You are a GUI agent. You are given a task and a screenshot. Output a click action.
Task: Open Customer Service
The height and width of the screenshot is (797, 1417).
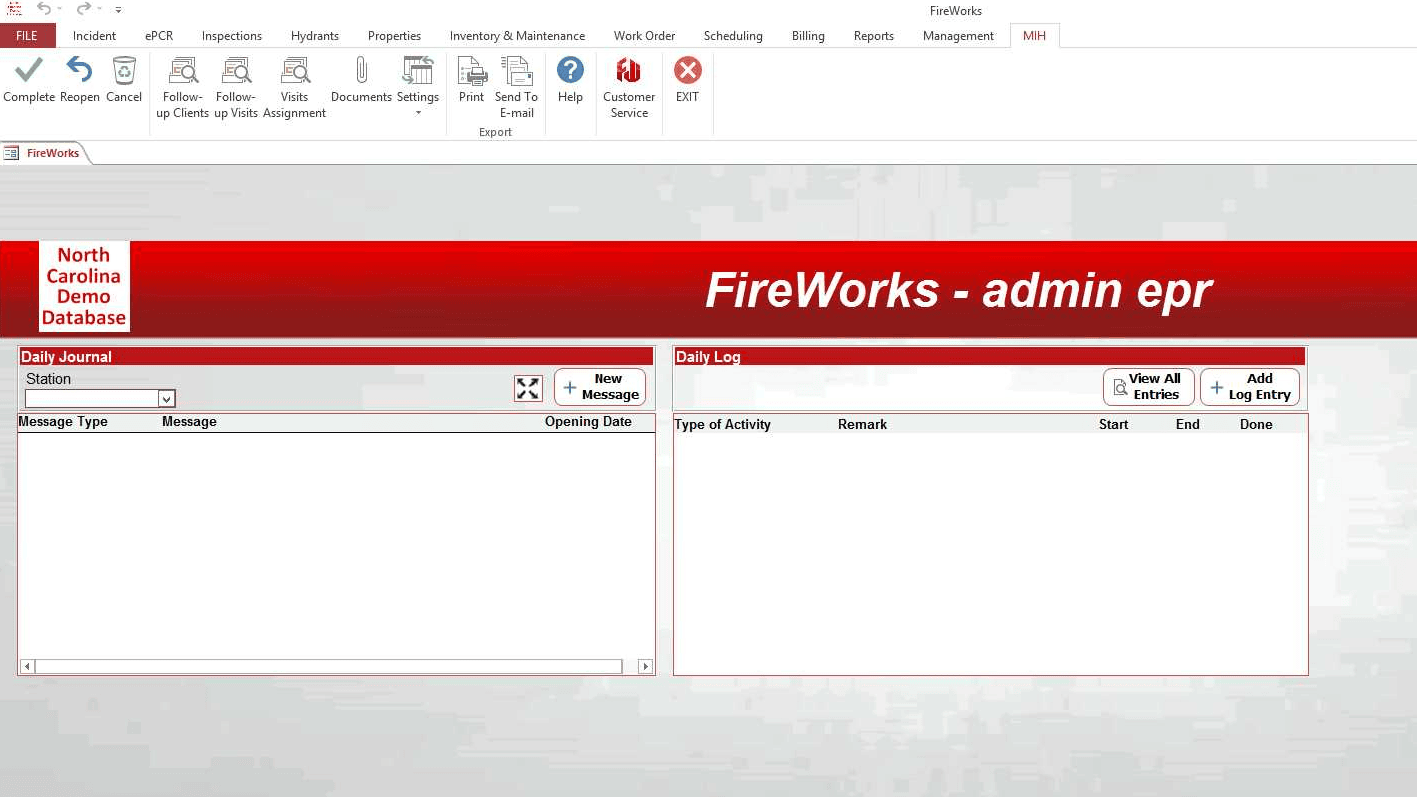pyautogui.click(x=629, y=88)
